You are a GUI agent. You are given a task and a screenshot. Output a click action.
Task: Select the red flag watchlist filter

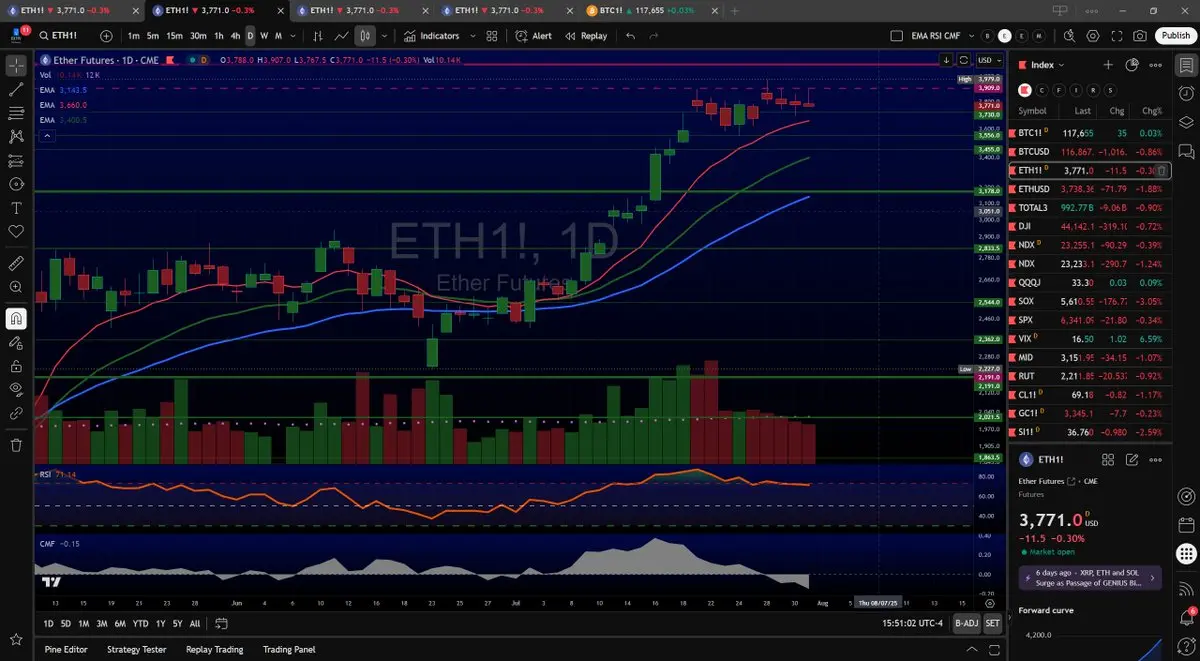click(1025, 89)
